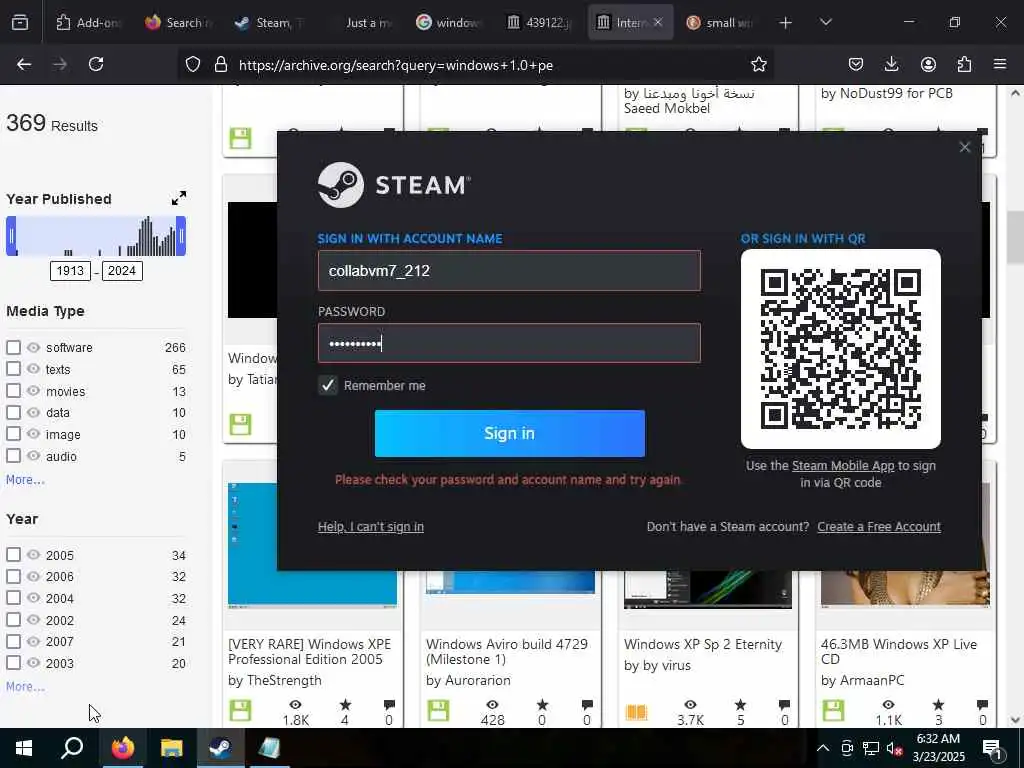Click the account name input field
The height and width of the screenshot is (768, 1024).
(x=509, y=270)
